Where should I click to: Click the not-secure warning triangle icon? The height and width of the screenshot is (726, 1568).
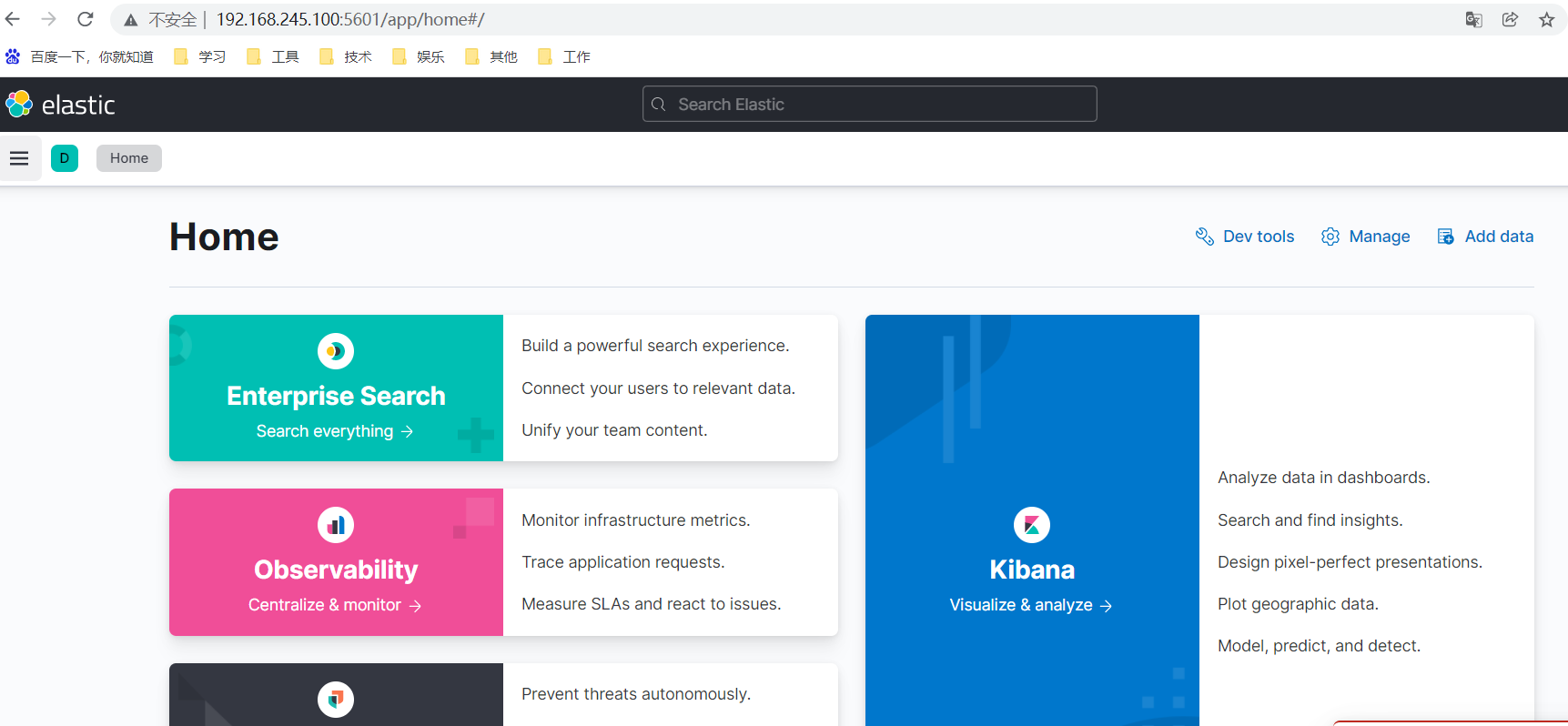(x=131, y=20)
